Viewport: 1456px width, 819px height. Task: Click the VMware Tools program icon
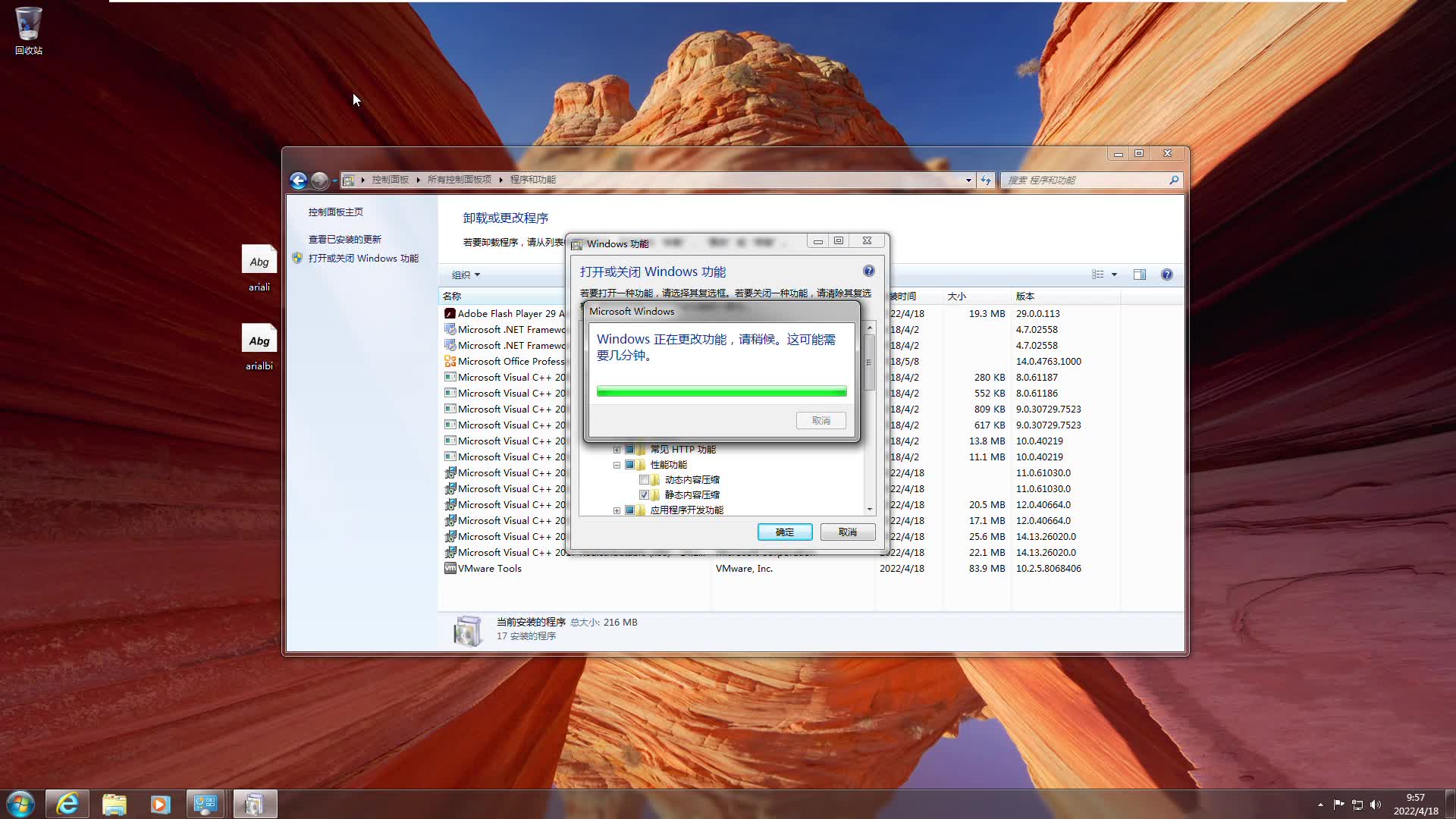(450, 568)
